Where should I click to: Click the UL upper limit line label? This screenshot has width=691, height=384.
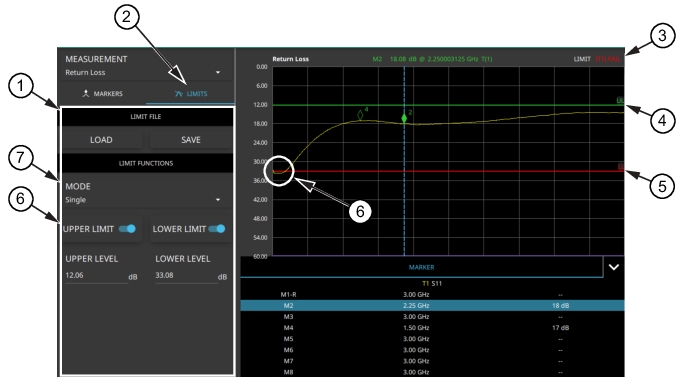620,101
